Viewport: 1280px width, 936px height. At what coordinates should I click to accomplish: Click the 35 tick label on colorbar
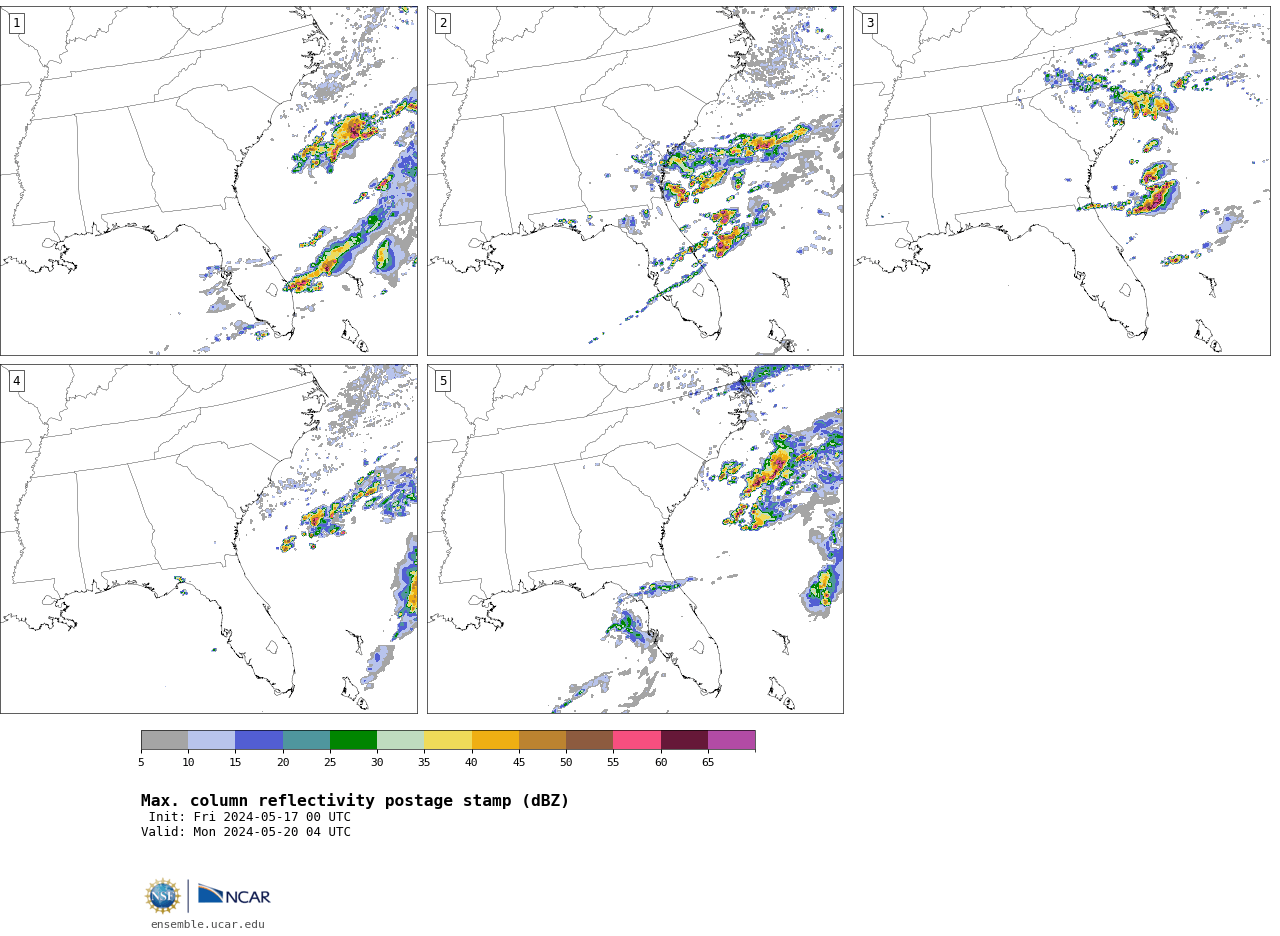tap(424, 762)
